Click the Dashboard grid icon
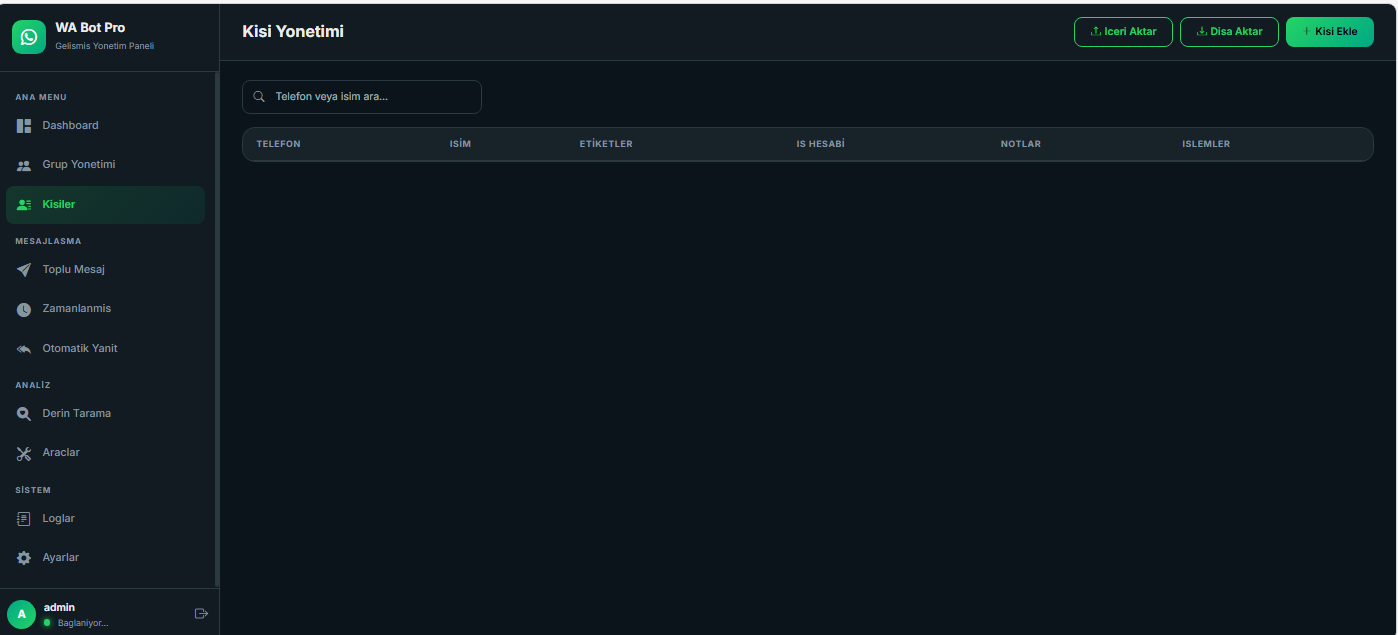 tap(24, 126)
